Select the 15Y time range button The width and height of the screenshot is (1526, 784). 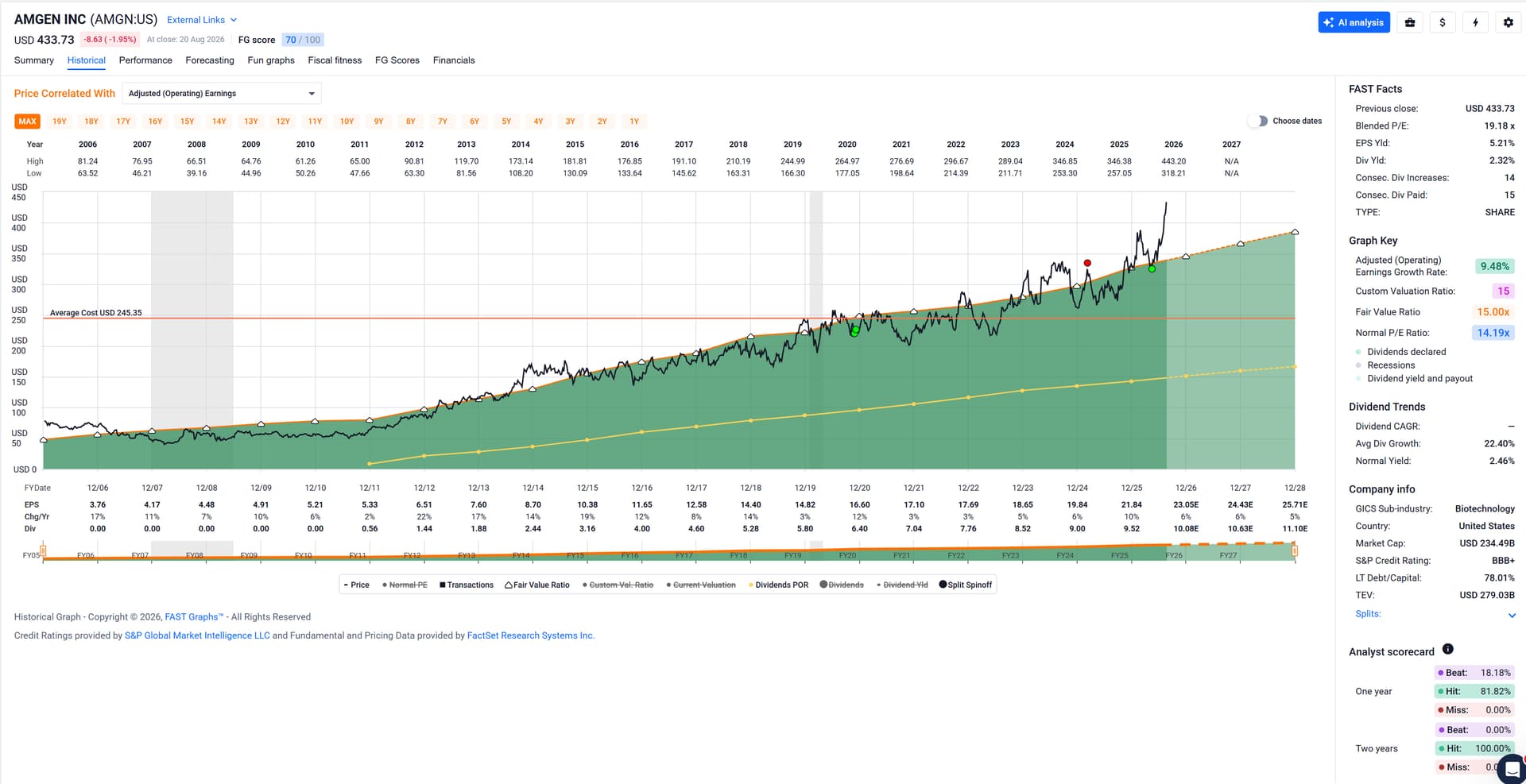click(x=187, y=122)
